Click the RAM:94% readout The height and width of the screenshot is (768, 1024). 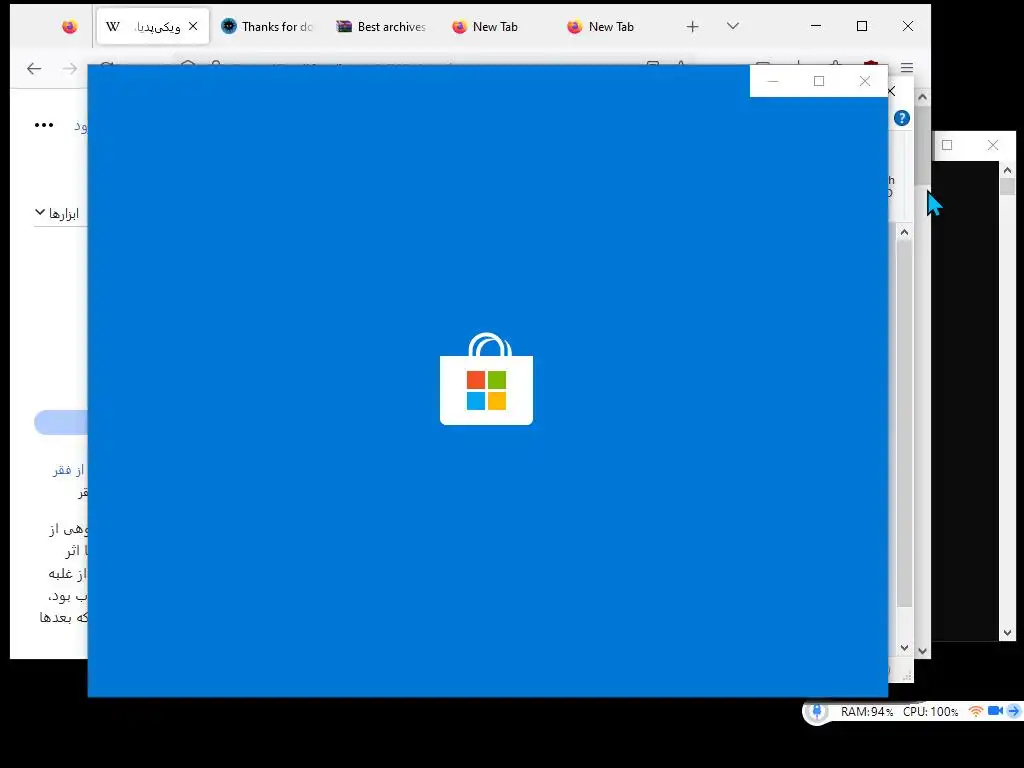pos(867,712)
